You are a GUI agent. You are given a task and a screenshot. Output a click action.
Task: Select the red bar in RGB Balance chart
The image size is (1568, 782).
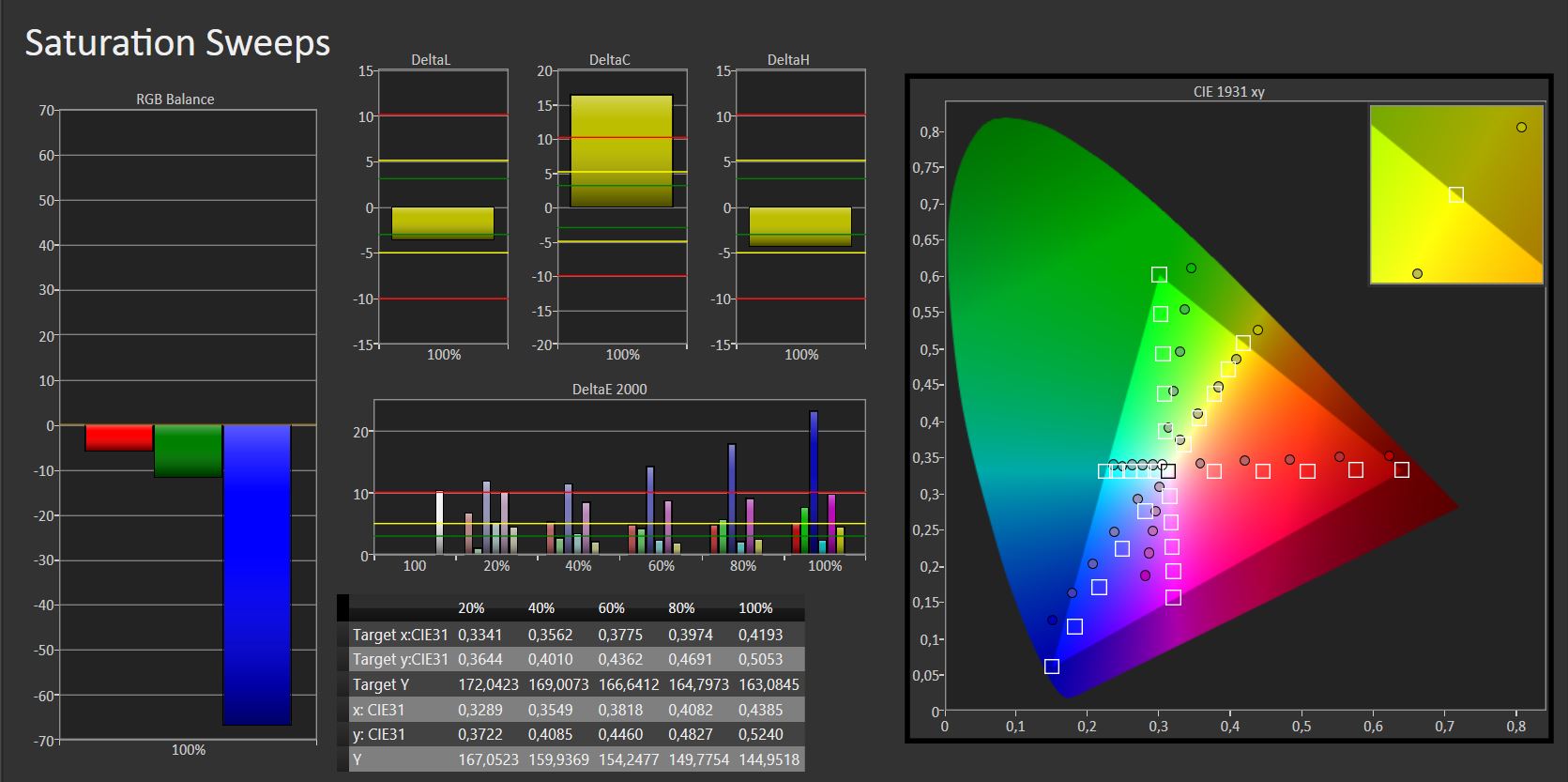(x=119, y=437)
